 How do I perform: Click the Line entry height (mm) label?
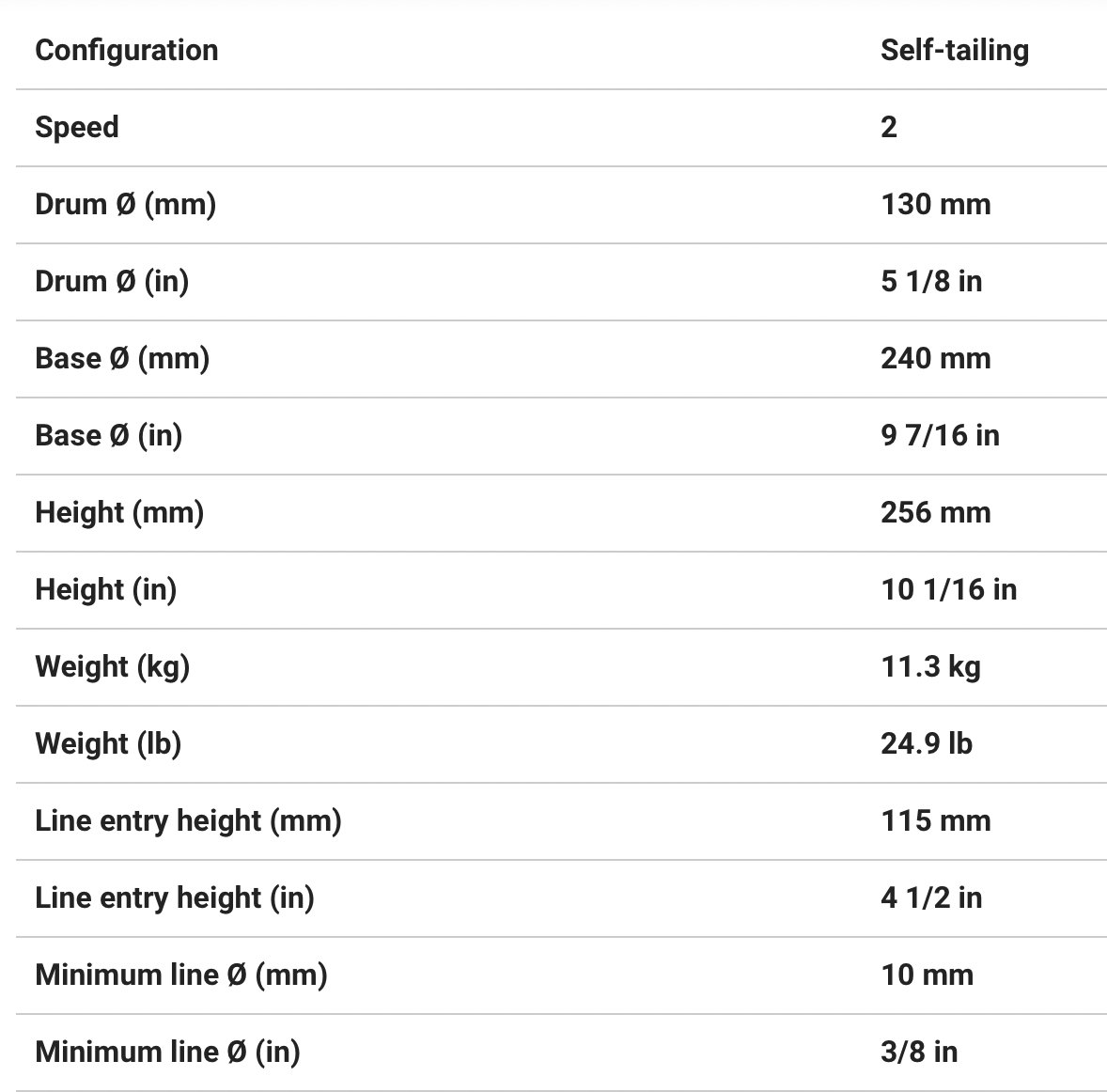188,820
